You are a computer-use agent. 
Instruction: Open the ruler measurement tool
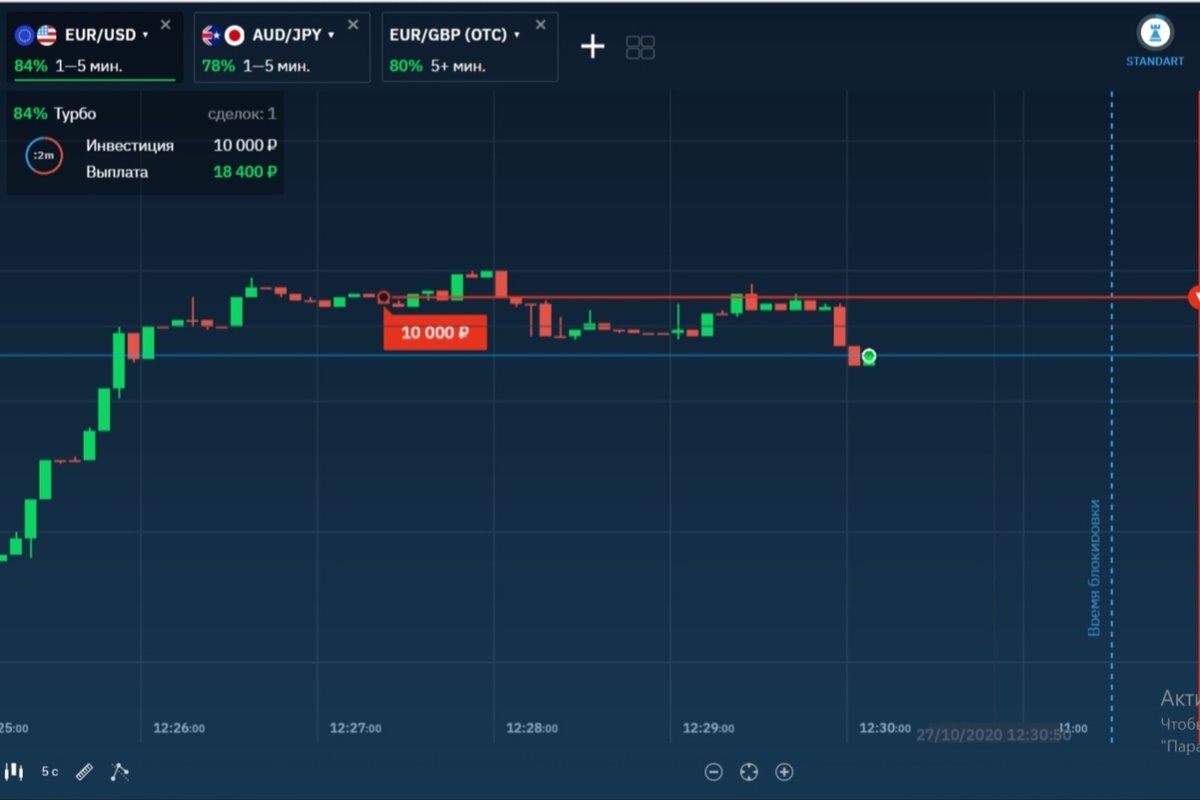[x=84, y=771]
